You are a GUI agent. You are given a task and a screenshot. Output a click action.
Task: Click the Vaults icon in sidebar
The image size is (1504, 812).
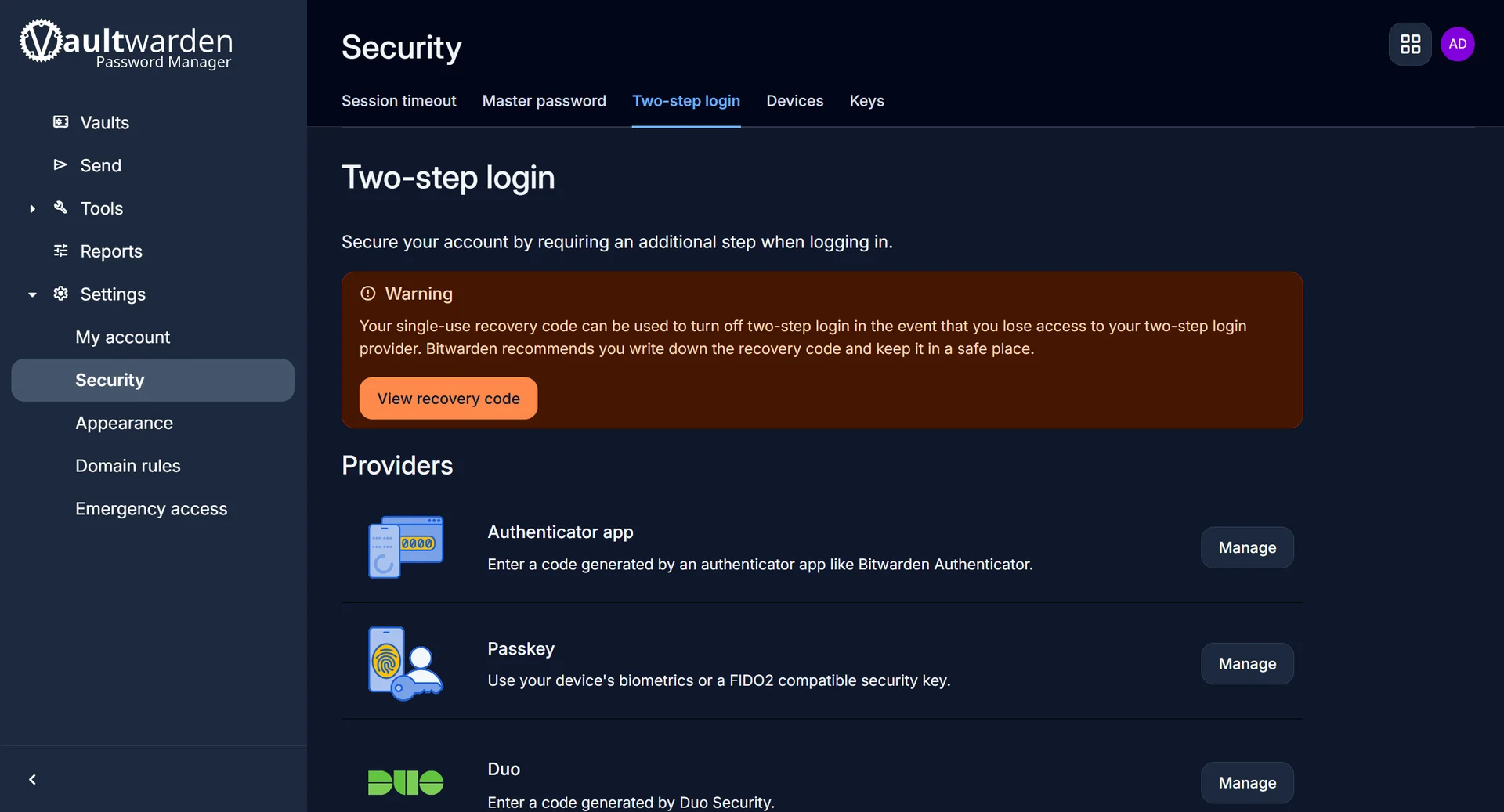tap(60, 122)
